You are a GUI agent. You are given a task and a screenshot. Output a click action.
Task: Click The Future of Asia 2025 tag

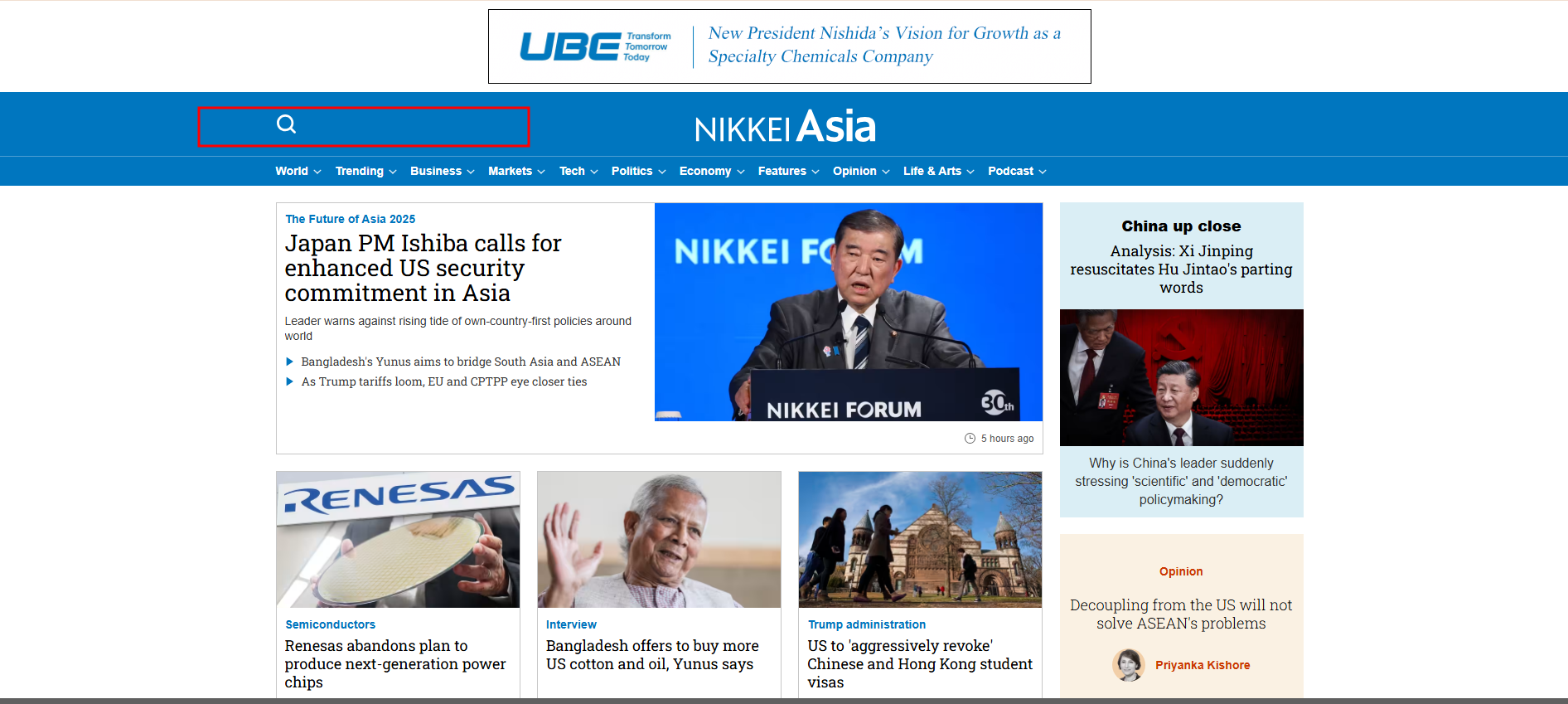coord(350,219)
